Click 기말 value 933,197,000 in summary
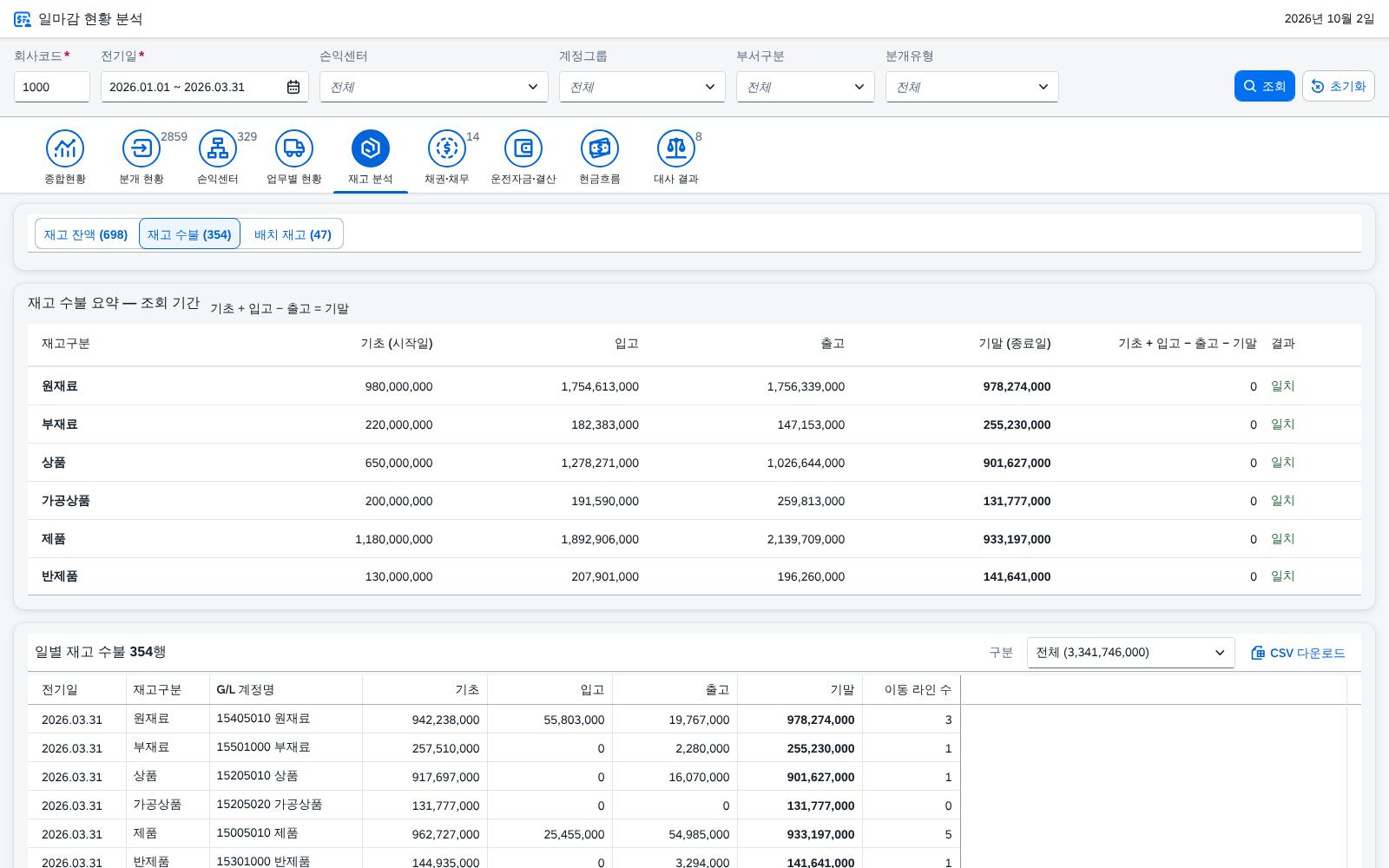Screen dimensions: 1389x868 coord(1017,539)
